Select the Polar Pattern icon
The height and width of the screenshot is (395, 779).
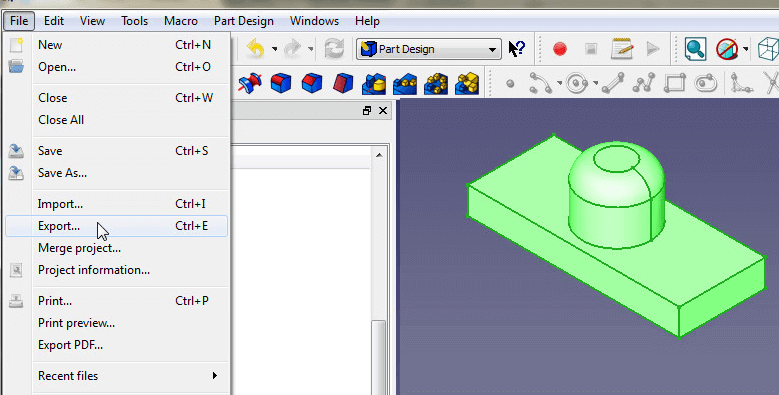coord(436,83)
